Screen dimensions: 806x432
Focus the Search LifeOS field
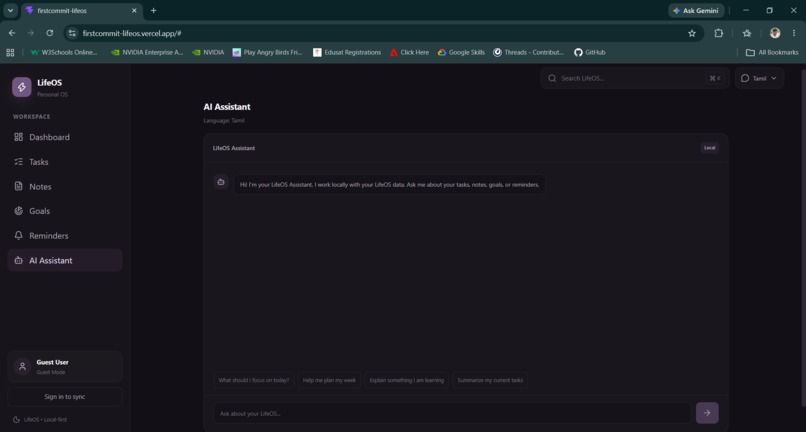point(634,78)
